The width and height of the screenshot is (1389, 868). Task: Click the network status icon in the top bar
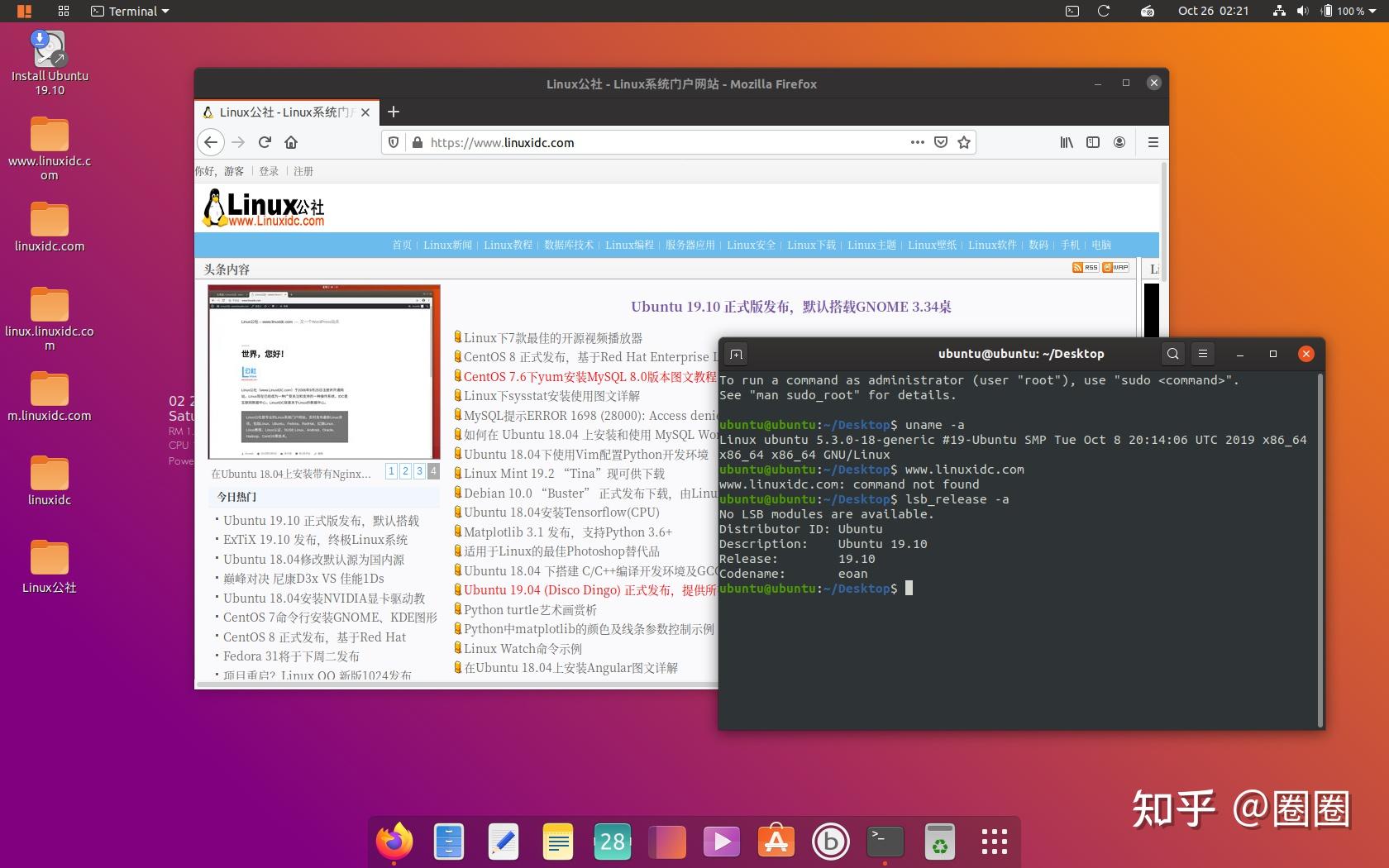[1277, 12]
